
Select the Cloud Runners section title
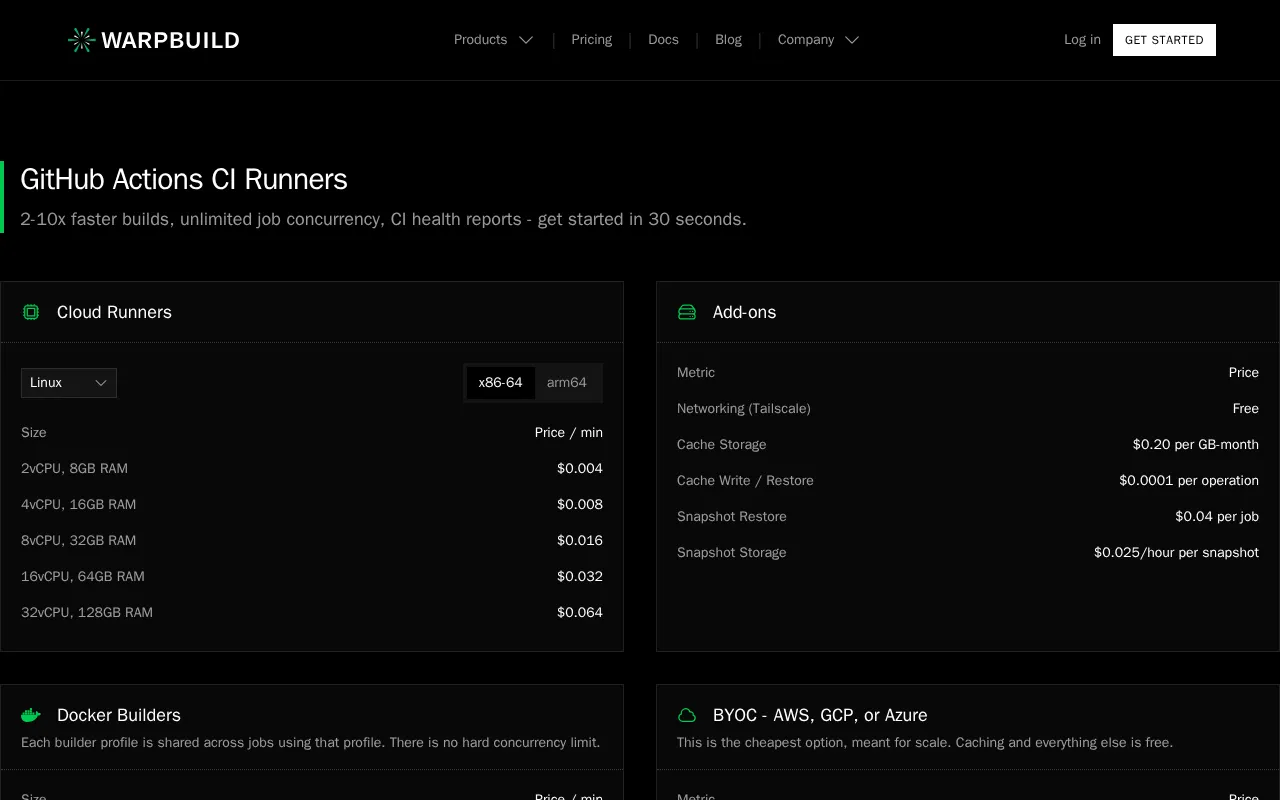click(x=114, y=312)
